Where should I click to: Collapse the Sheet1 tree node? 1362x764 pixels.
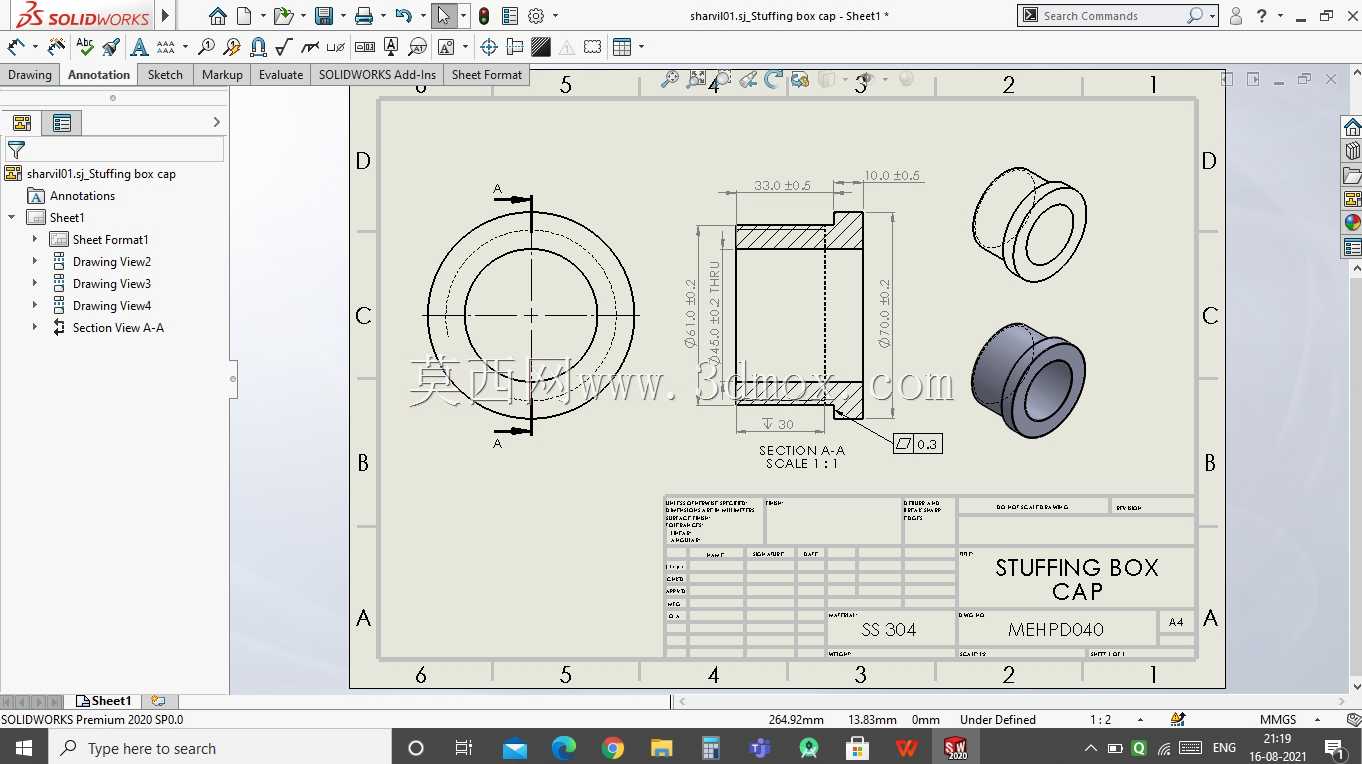(x=12, y=217)
